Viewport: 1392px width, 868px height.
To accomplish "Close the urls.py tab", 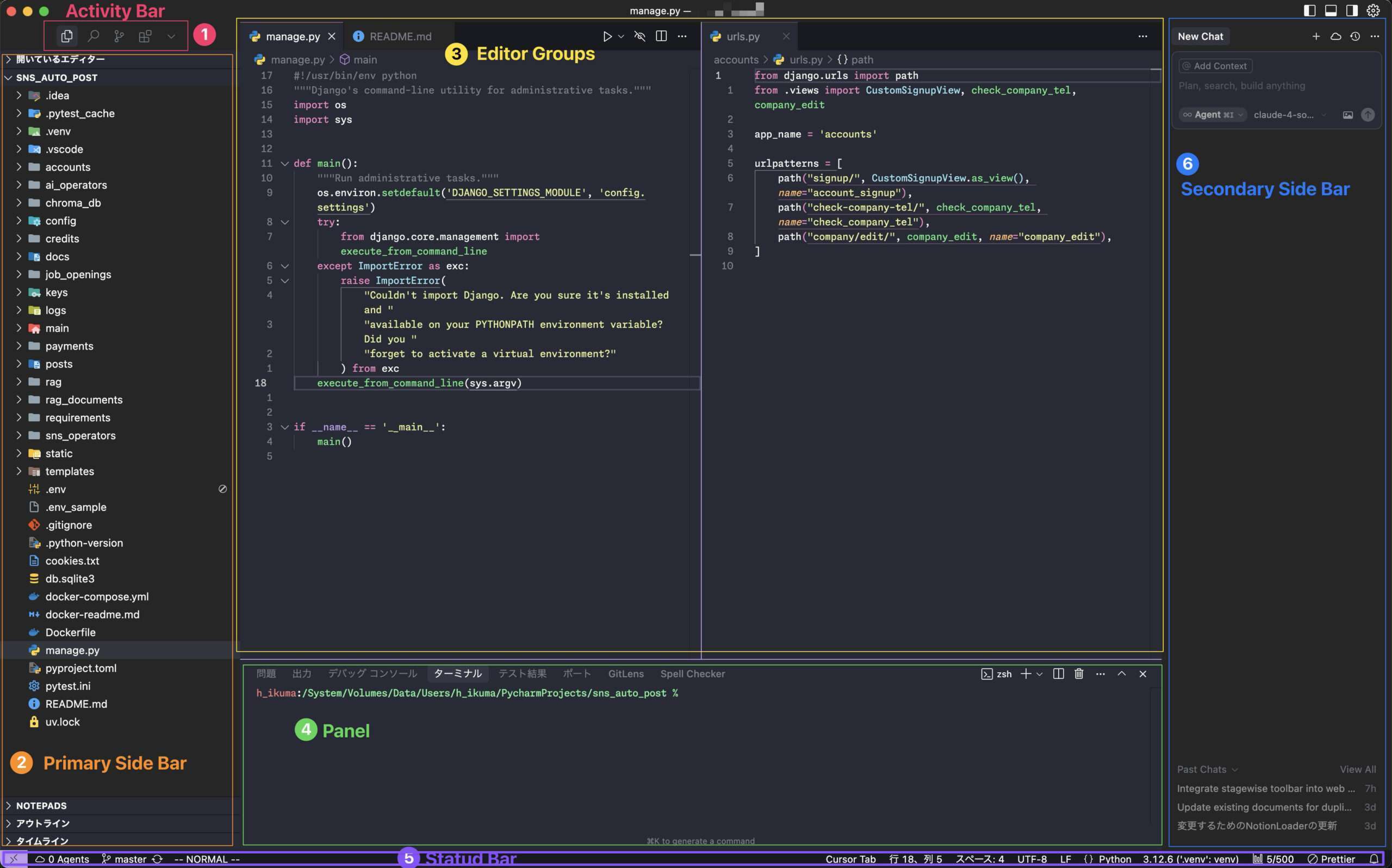I will tap(786, 36).
